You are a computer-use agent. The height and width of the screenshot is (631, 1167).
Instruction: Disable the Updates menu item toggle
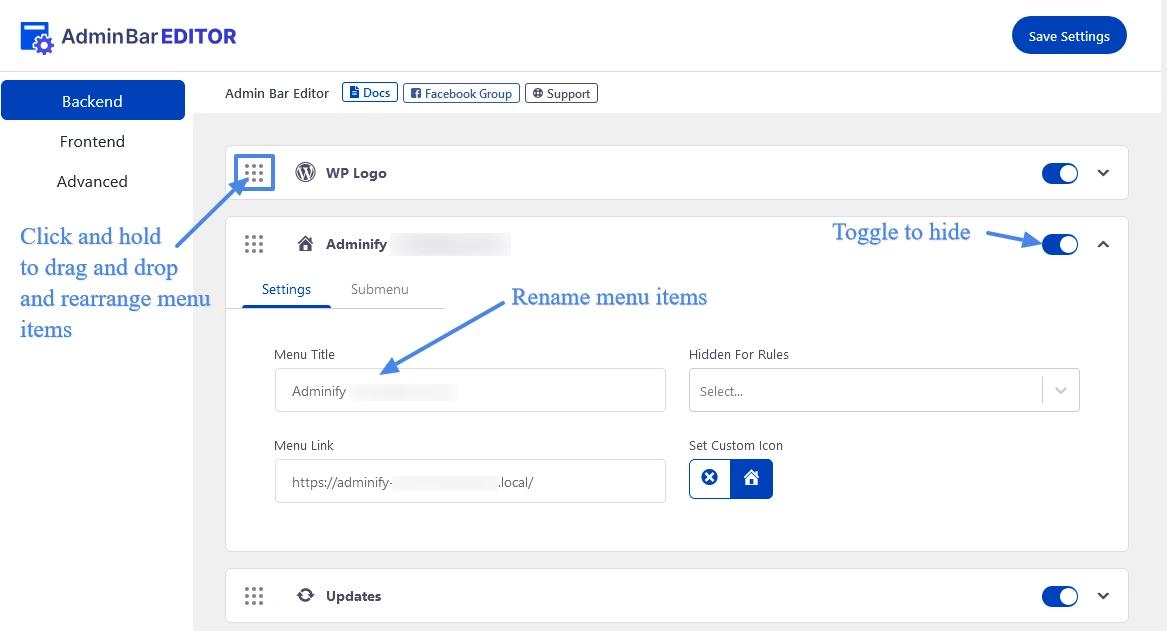coord(1059,595)
